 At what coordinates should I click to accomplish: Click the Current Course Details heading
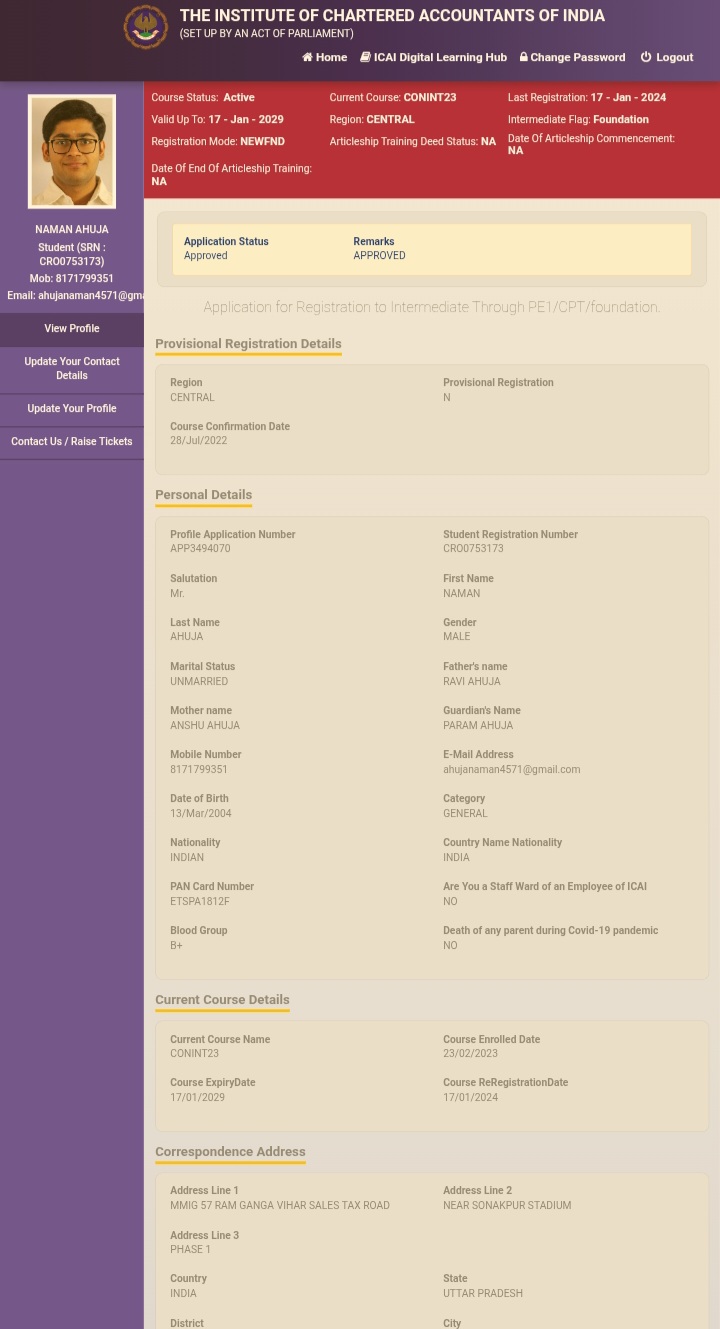[x=222, y=1000]
